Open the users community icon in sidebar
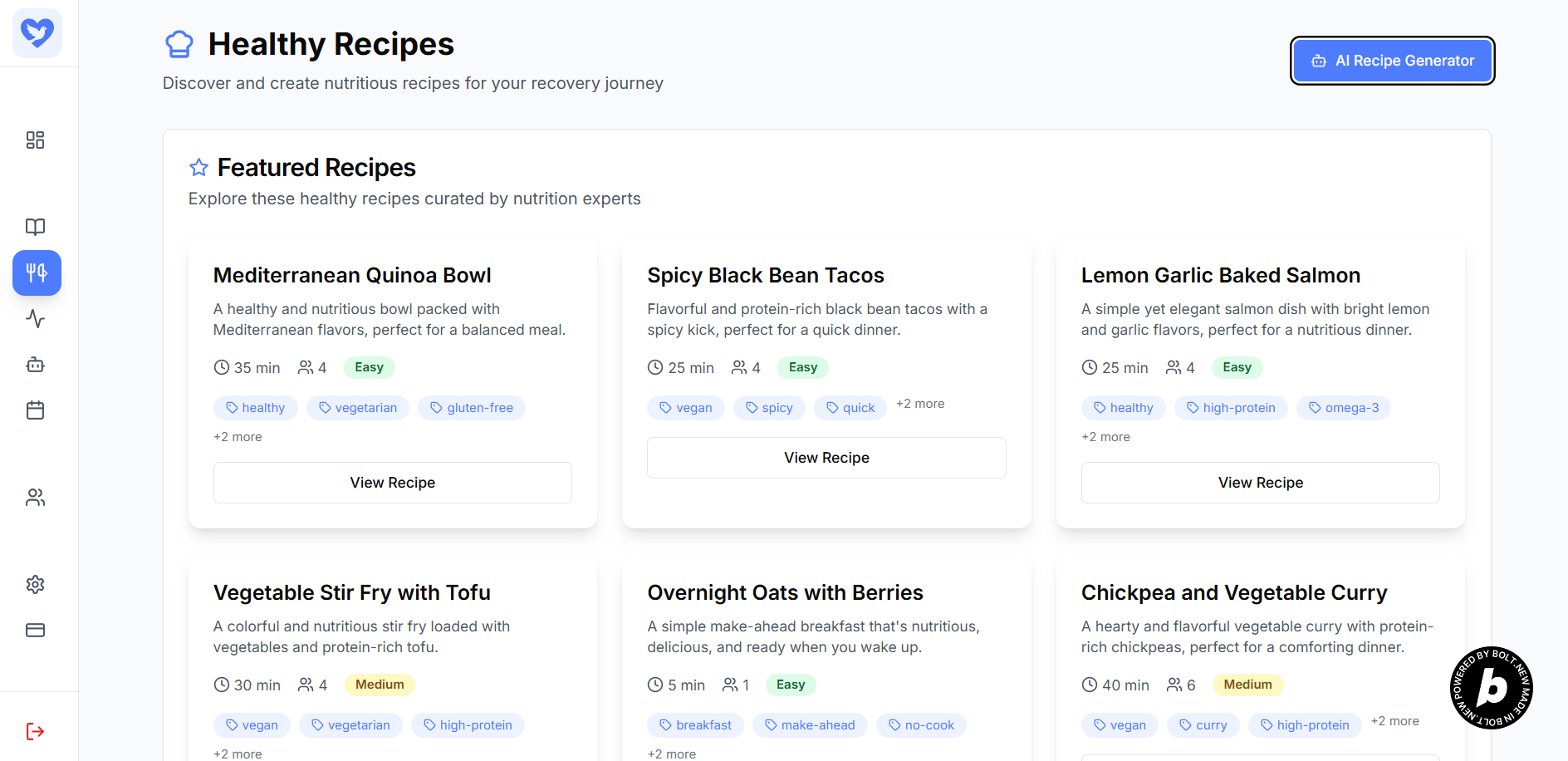 pyautogui.click(x=36, y=498)
